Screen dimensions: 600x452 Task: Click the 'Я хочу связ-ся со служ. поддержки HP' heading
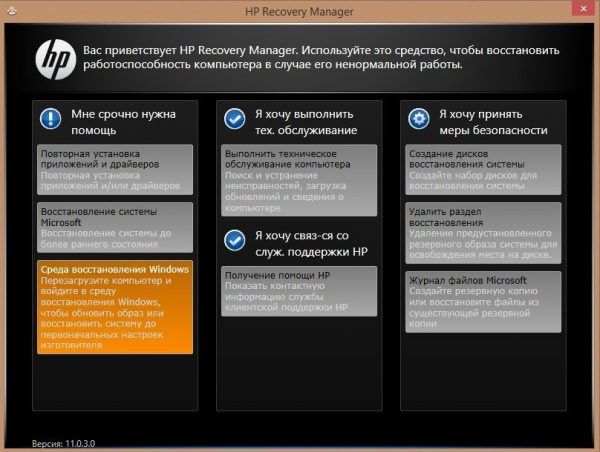311,244
